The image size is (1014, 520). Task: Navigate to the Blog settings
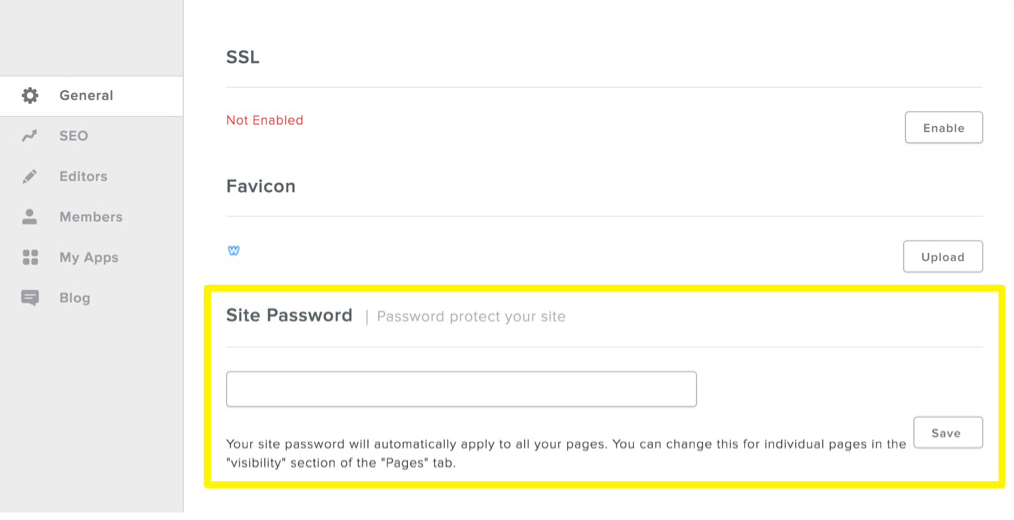click(75, 298)
